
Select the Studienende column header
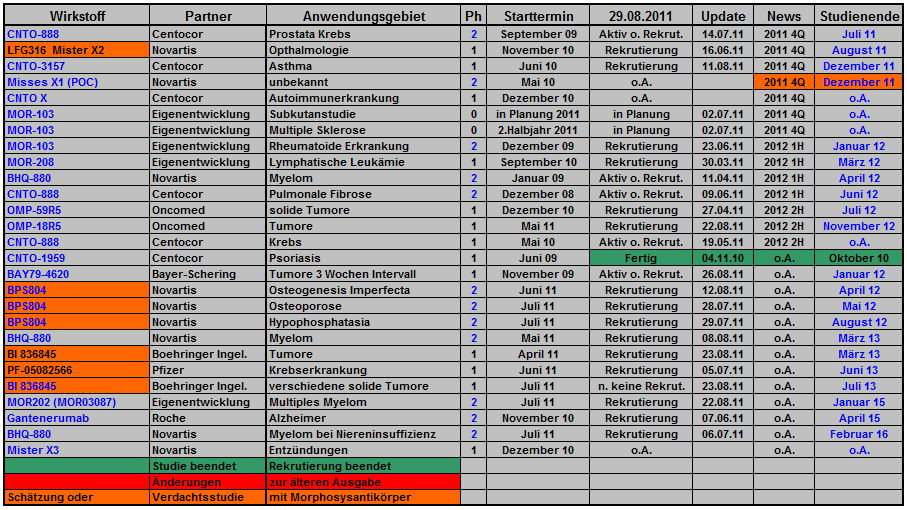pos(858,16)
